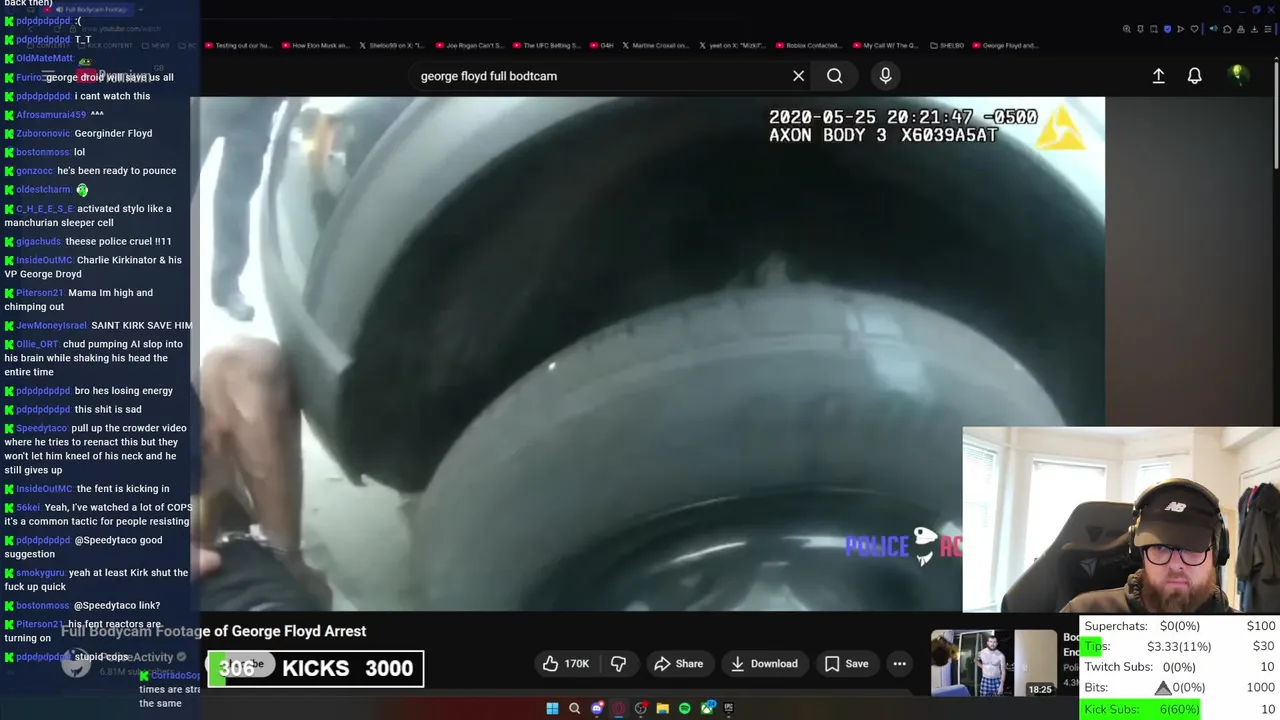Open the three-dot more actions menu
This screenshot has width=1280, height=720.
[x=899, y=664]
